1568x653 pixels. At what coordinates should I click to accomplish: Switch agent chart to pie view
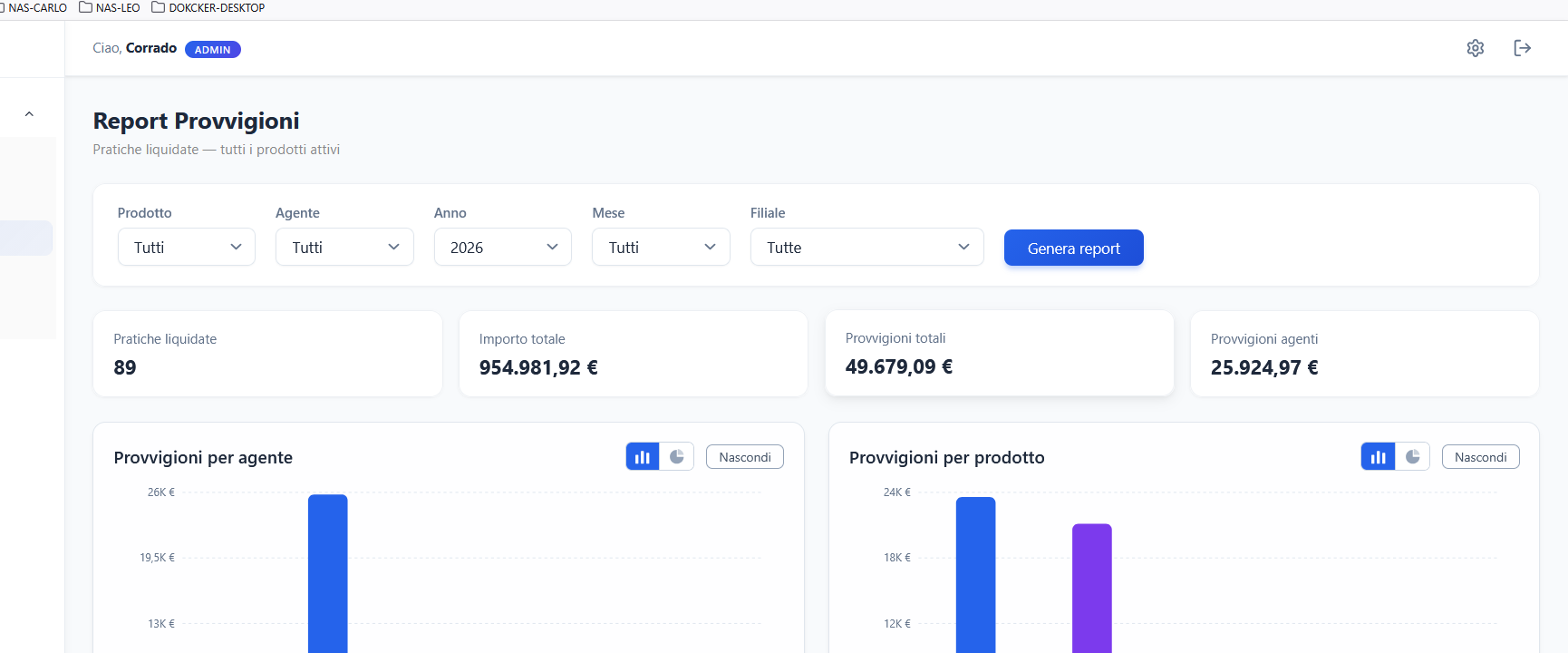[x=677, y=457]
